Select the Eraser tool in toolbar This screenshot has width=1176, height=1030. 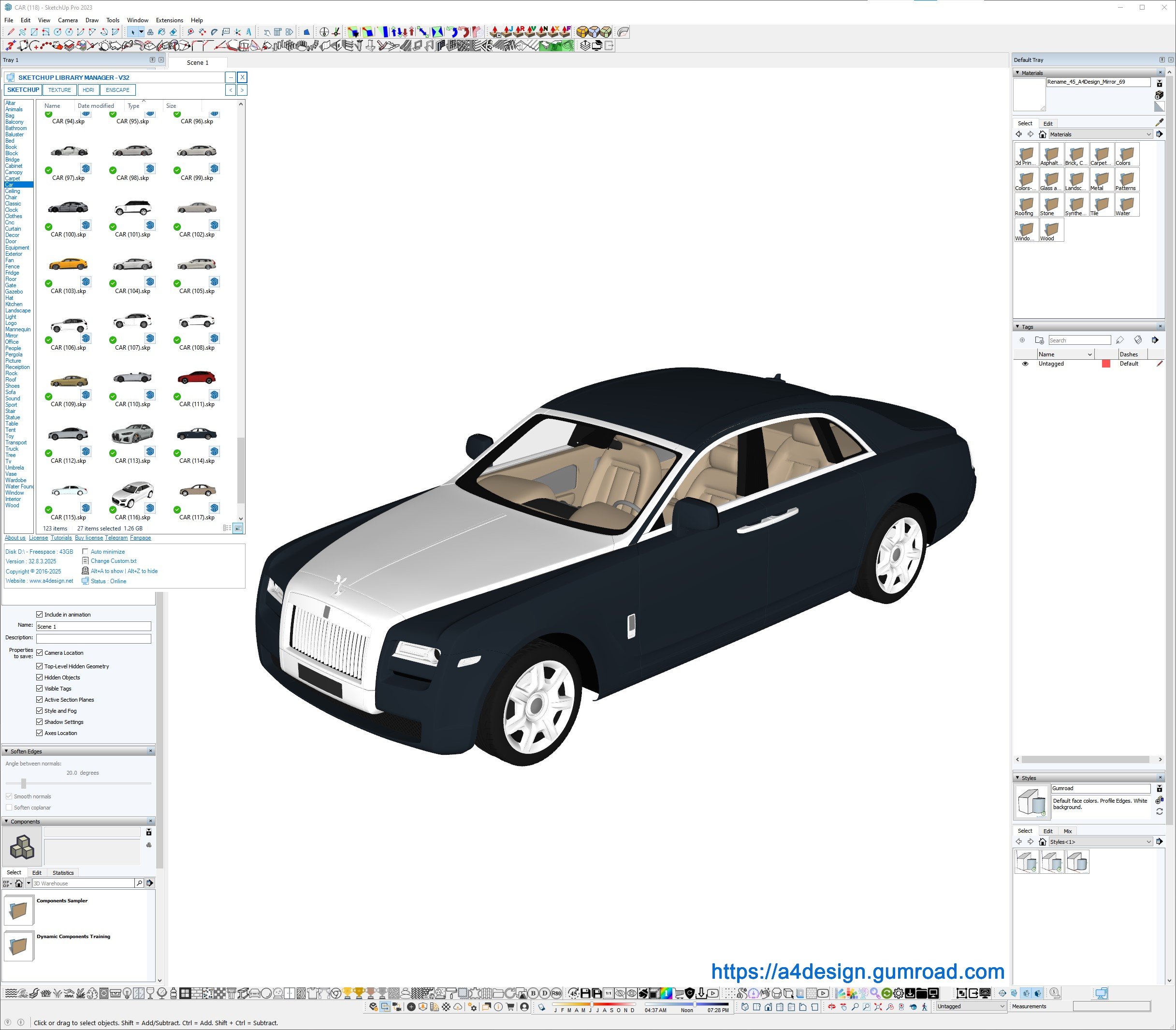[173, 32]
